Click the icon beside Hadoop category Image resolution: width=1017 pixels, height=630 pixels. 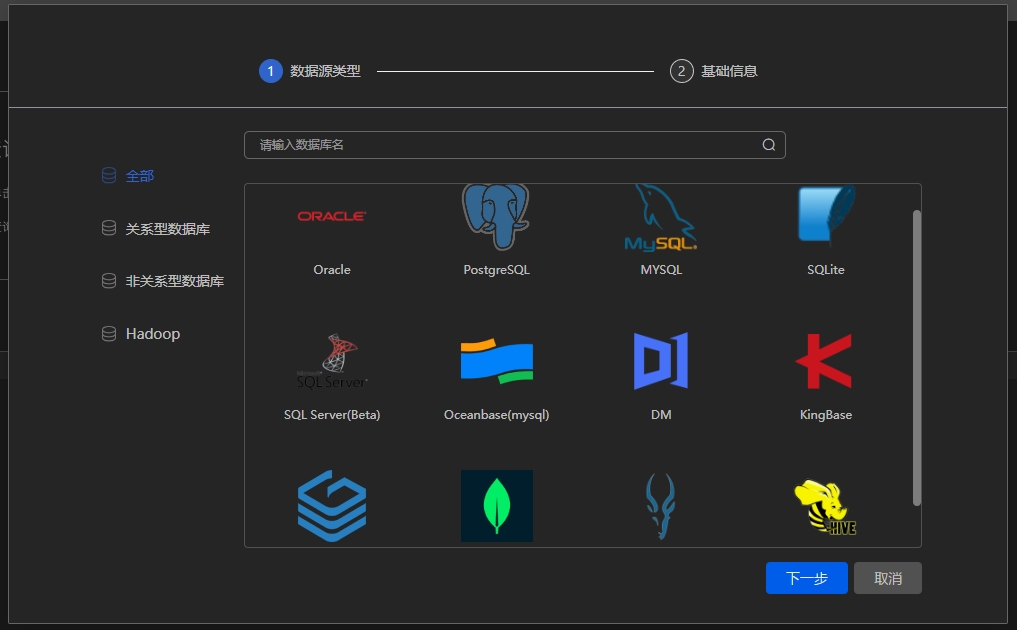click(x=109, y=333)
